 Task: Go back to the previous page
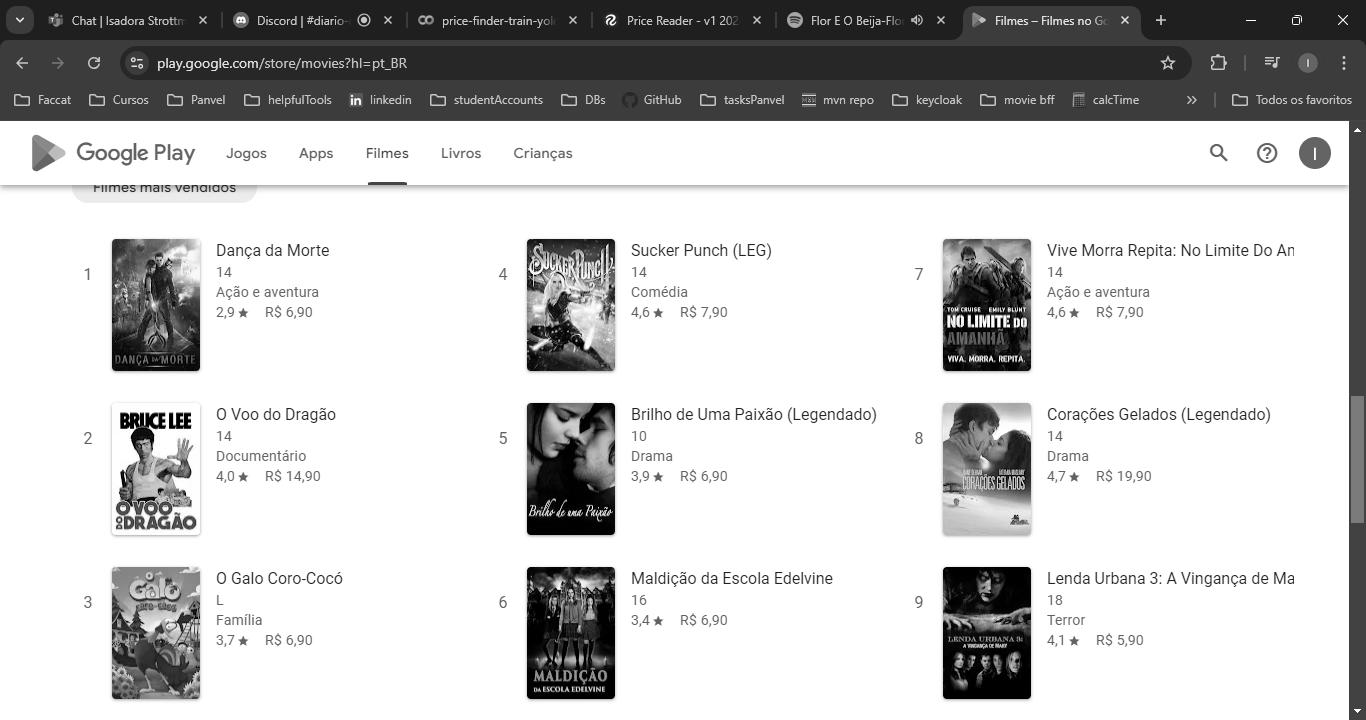coord(22,63)
